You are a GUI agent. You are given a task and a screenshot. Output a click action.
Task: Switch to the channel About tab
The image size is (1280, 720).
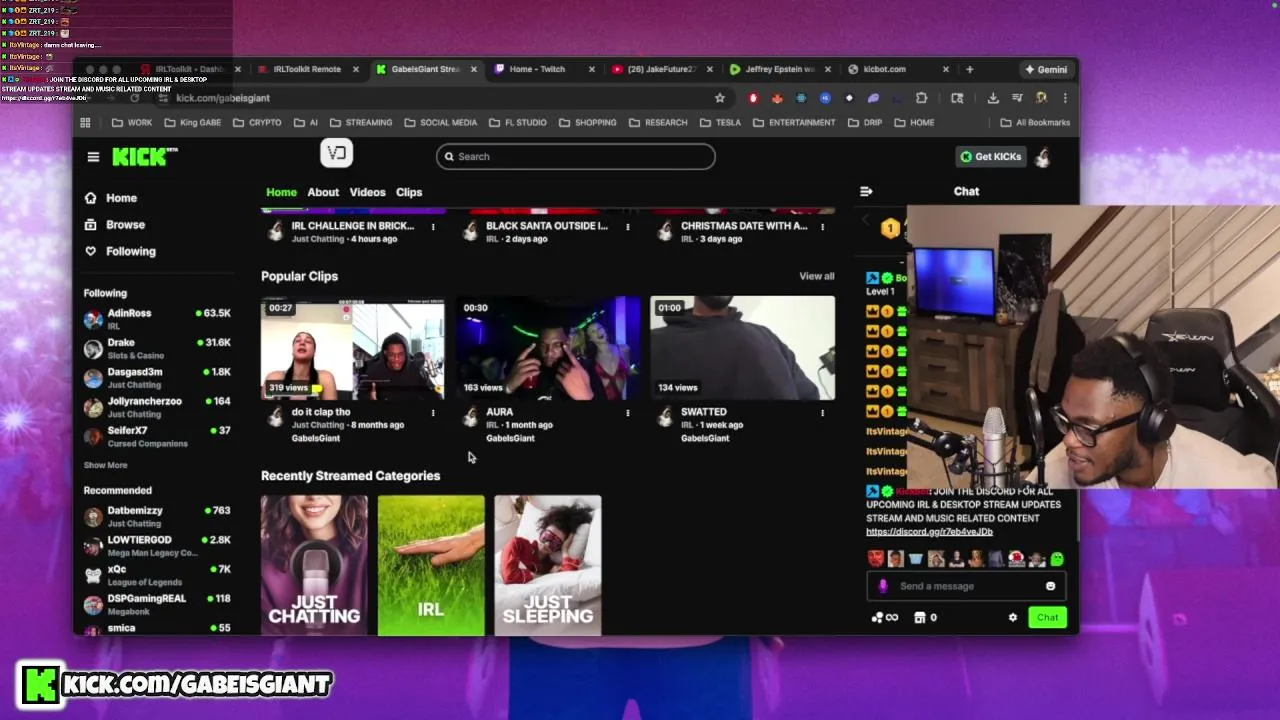click(323, 192)
